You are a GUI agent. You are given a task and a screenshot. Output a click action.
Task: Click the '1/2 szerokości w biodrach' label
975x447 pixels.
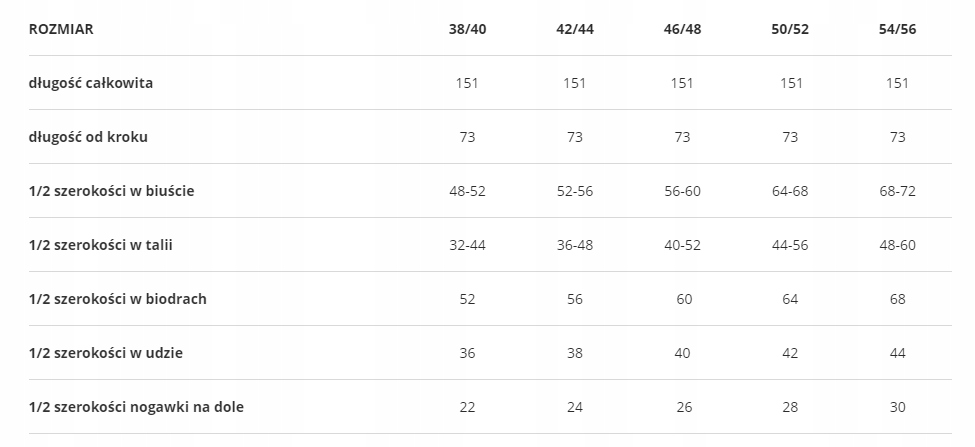pyautogui.click(x=118, y=299)
